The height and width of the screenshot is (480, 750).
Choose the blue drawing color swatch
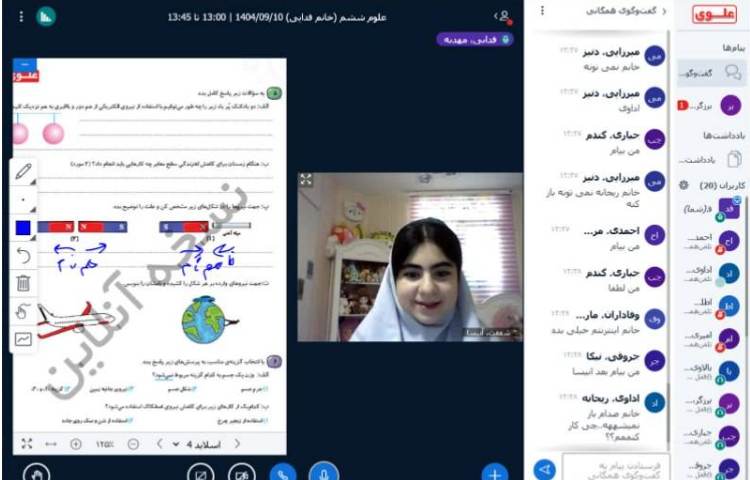23,228
